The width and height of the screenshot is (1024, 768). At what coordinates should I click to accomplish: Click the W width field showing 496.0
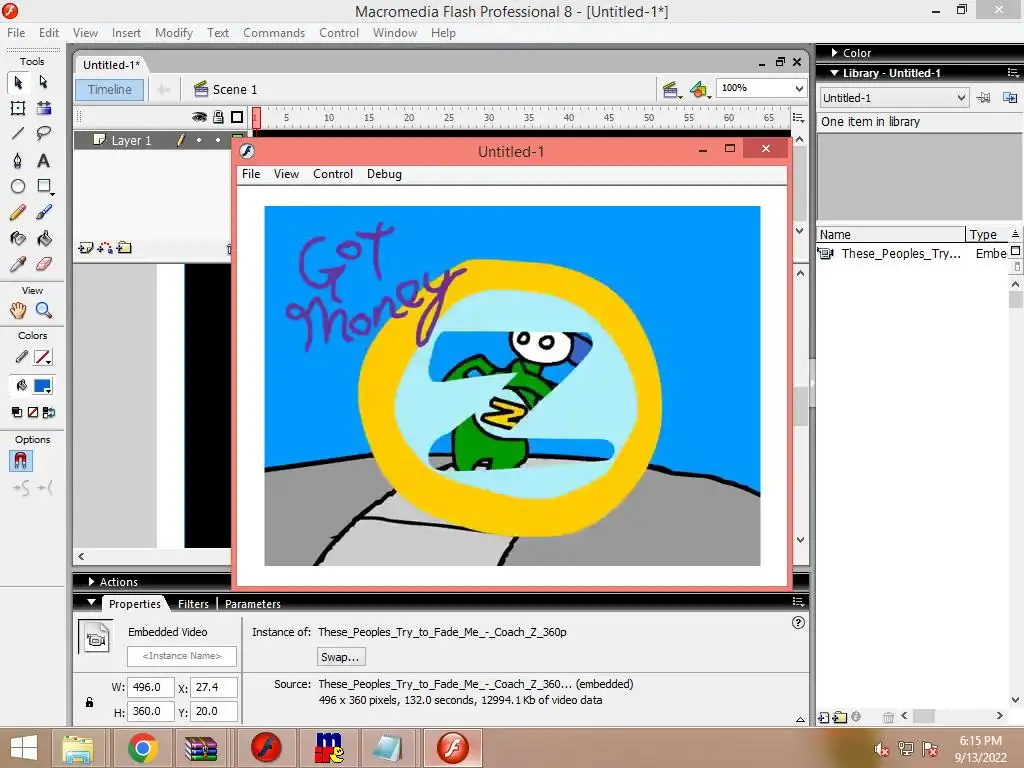point(150,687)
